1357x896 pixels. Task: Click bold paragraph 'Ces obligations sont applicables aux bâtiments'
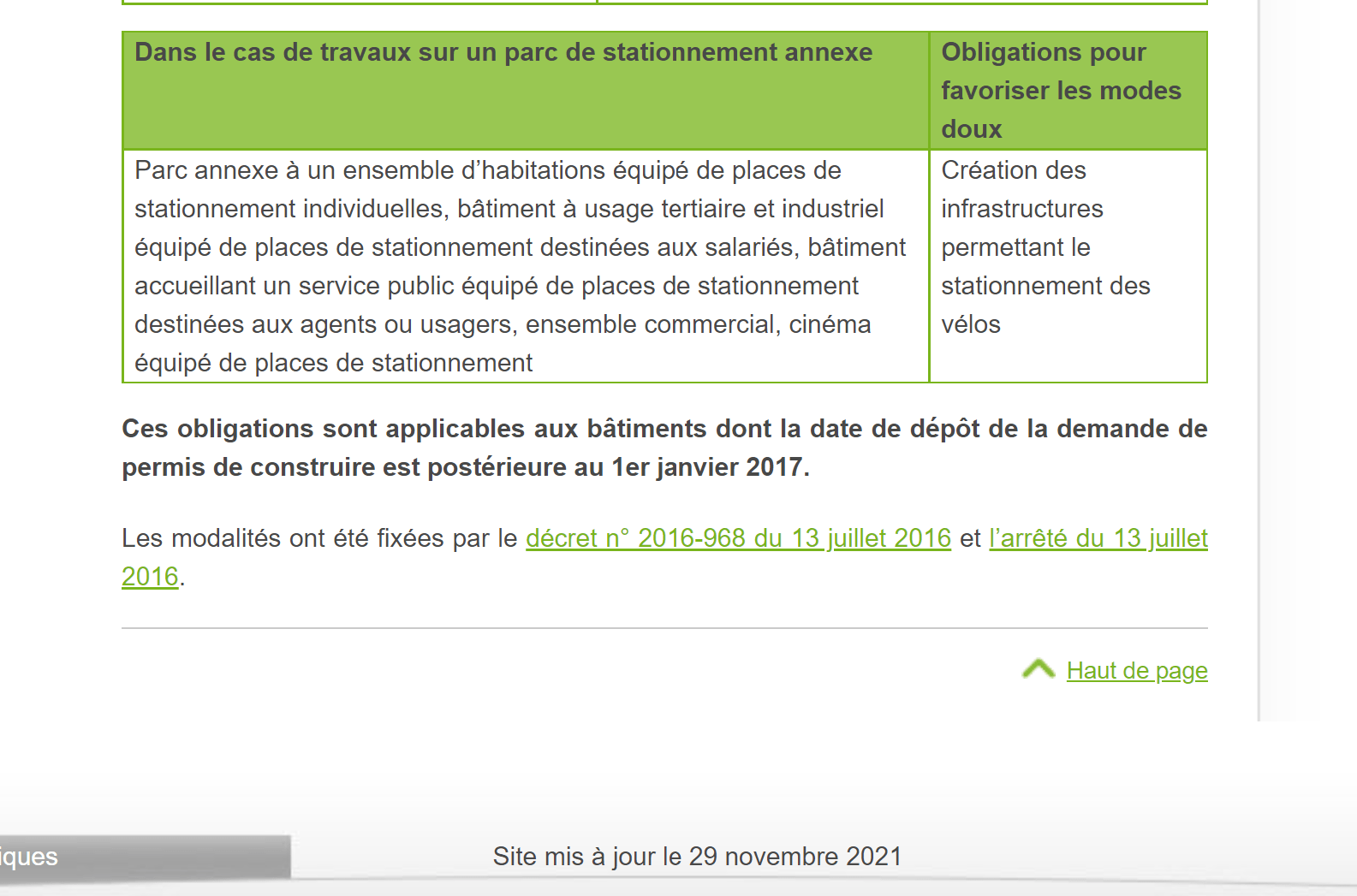click(x=664, y=448)
